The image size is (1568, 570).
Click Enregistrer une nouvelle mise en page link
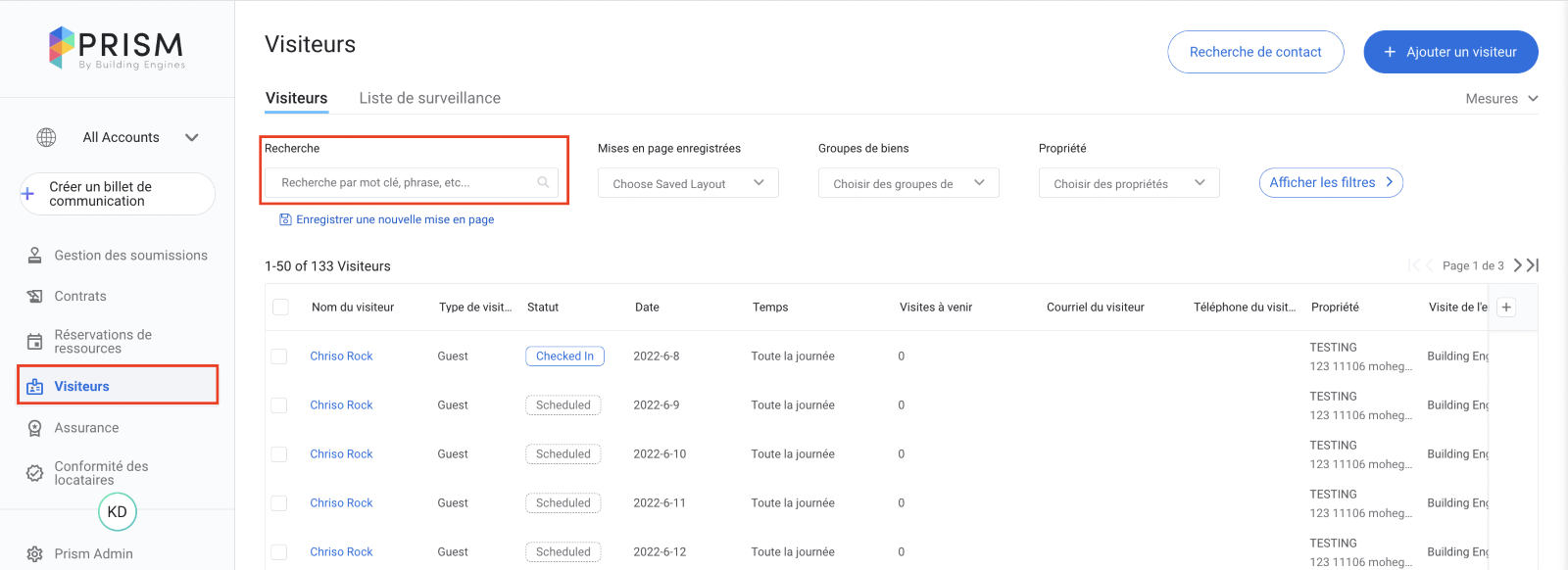tap(394, 219)
